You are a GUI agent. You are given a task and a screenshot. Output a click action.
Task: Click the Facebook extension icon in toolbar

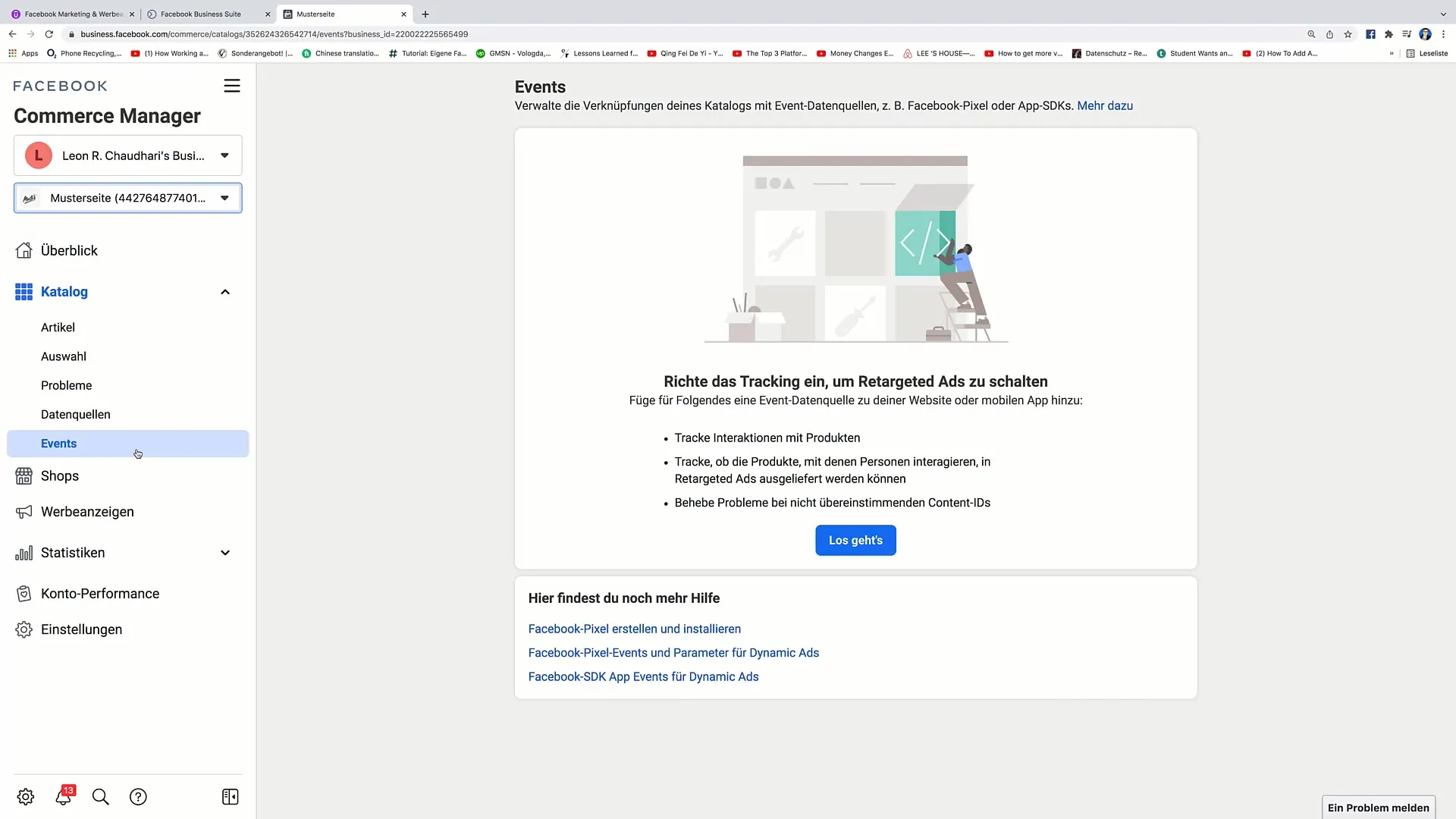pos(1370,34)
